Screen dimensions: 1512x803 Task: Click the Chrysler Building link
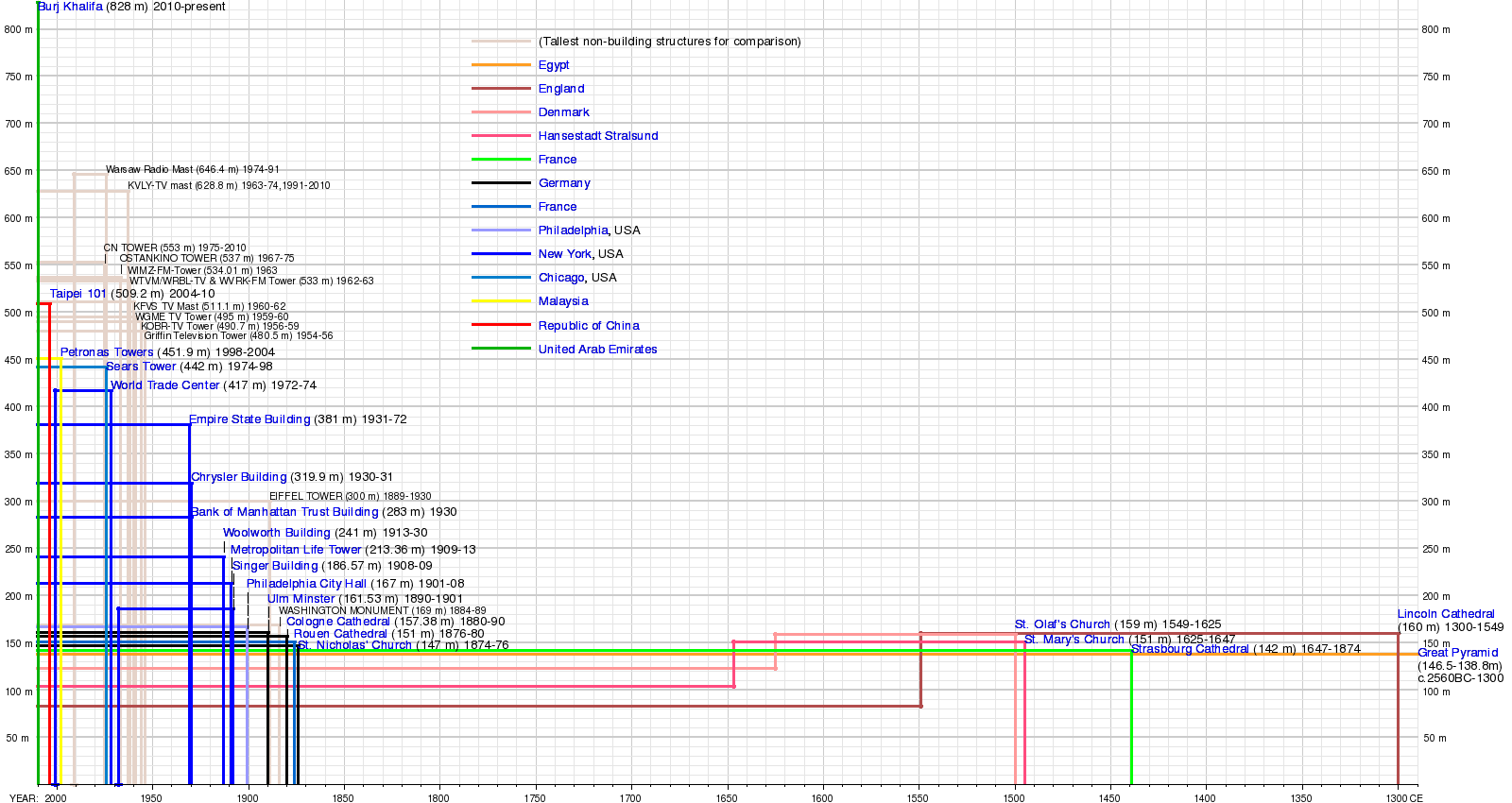coord(239,477)
